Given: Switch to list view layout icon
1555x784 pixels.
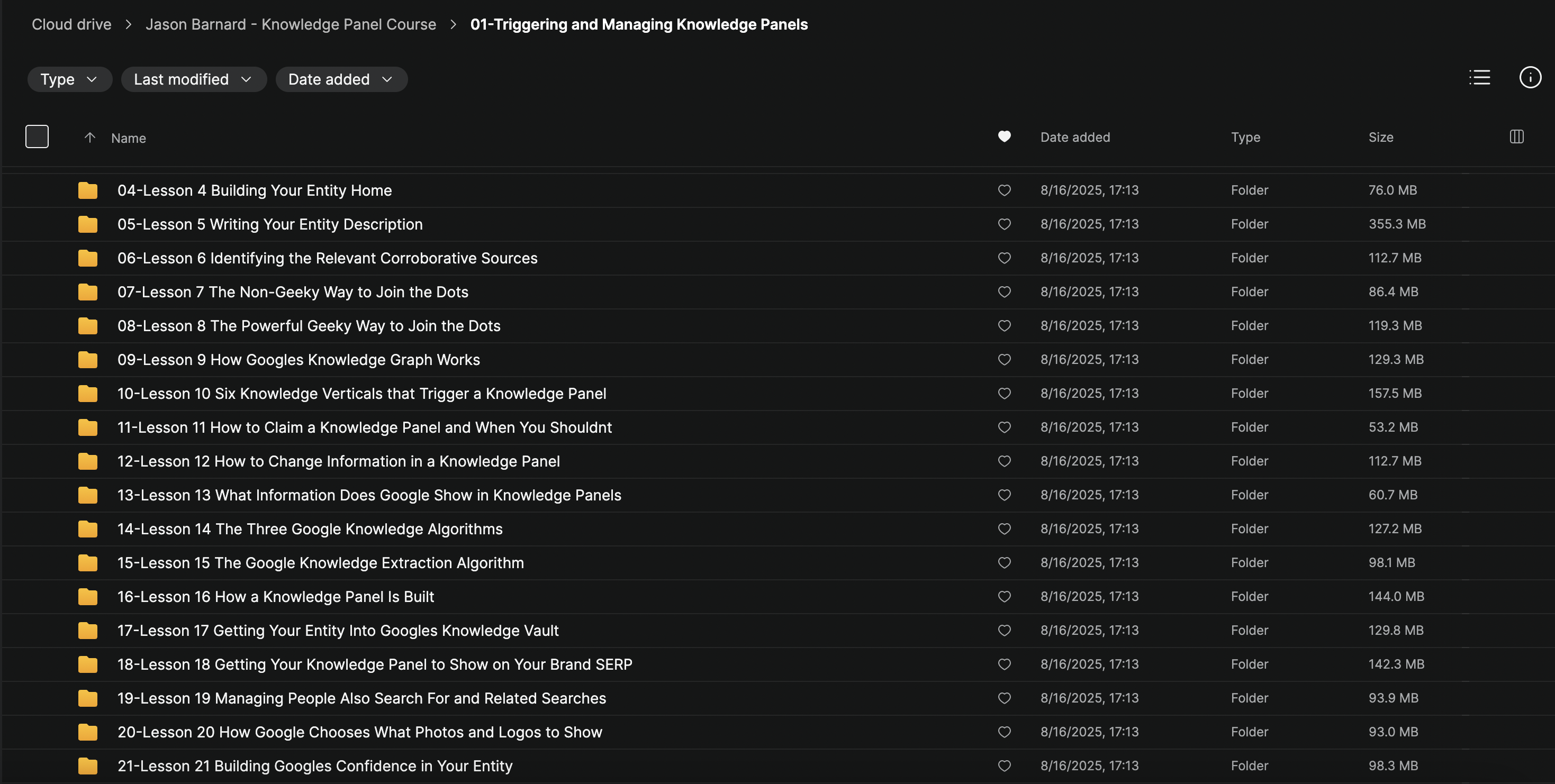Looking at the screenshot, I should click(1479, 78).
